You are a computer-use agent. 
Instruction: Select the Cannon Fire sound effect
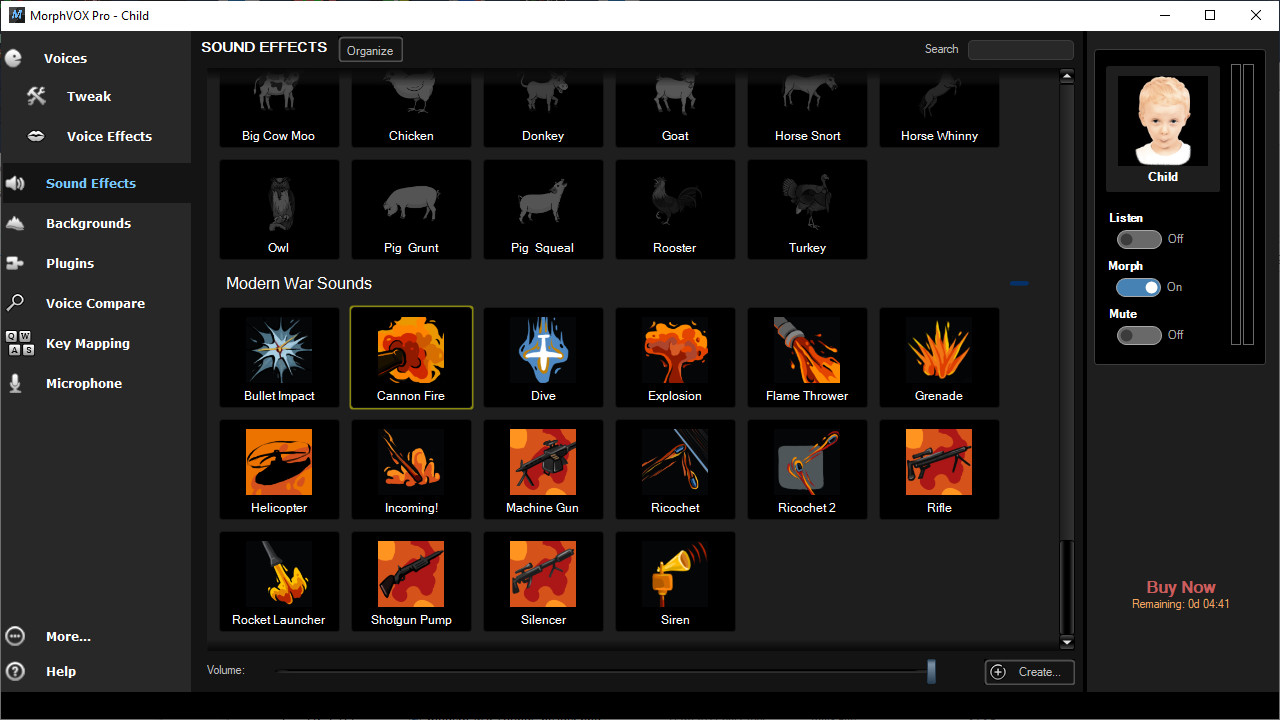click(411, 357)
